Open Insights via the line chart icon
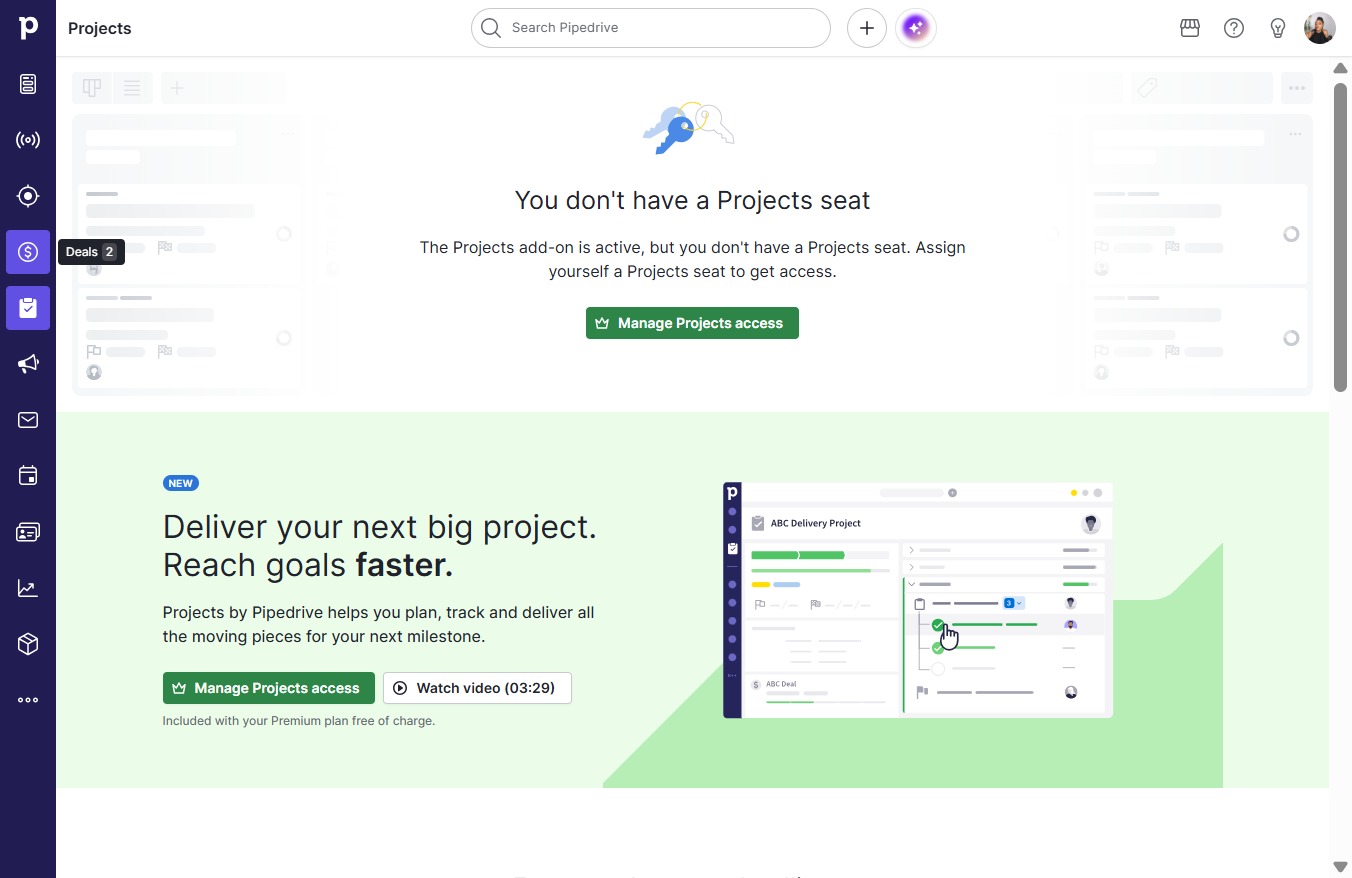The height and width of the screenshot is (878, 1352). (x=28, y=588)
